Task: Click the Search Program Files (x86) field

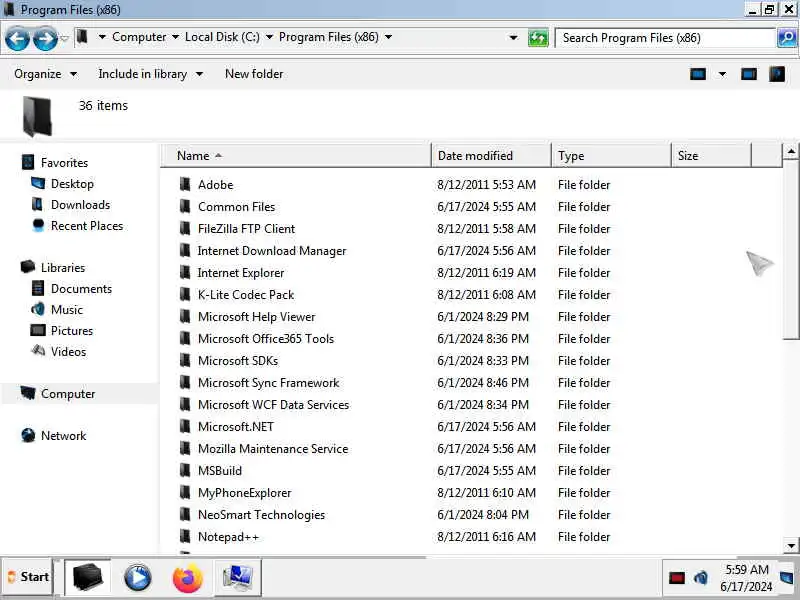Action: (665, 38)
